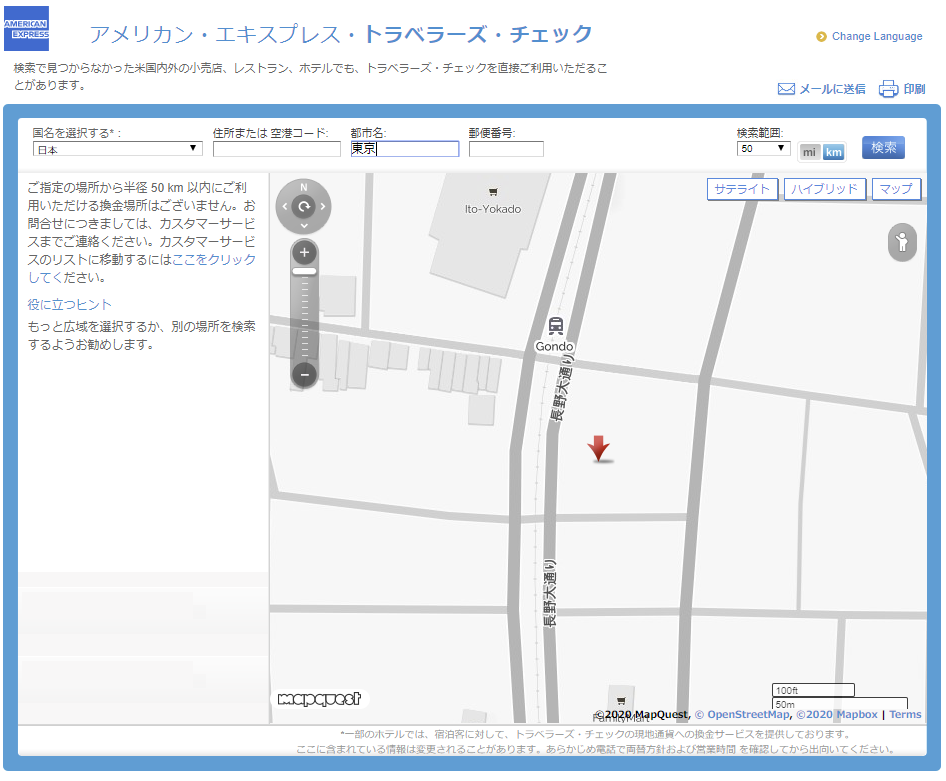Reset map view with center compass button
This screenshot has height=781, width=946.
tap(303, 207)
